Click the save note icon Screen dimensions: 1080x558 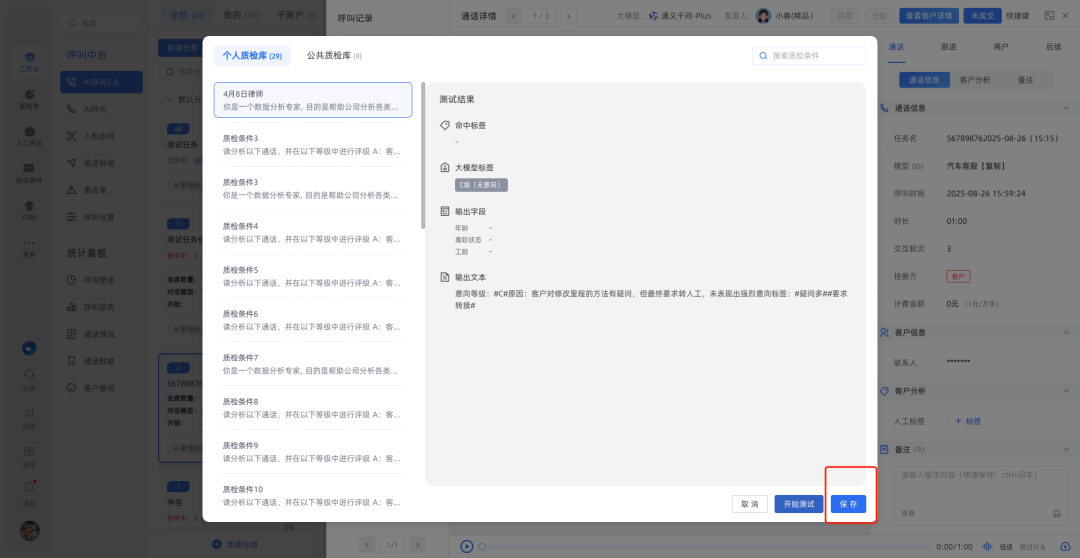point(1056,513)
